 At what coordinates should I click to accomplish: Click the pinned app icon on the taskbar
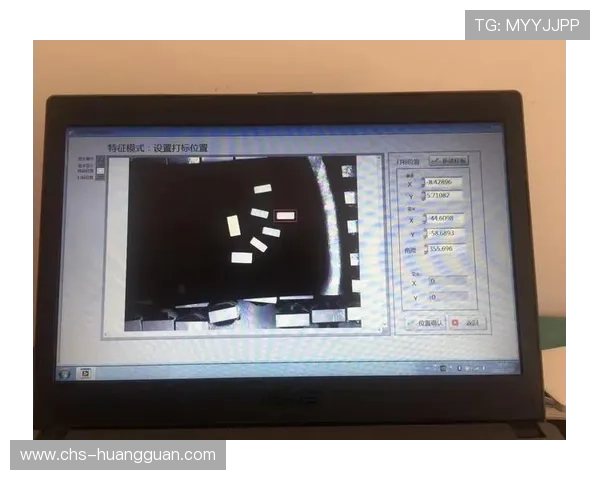[x=87, y=374]
